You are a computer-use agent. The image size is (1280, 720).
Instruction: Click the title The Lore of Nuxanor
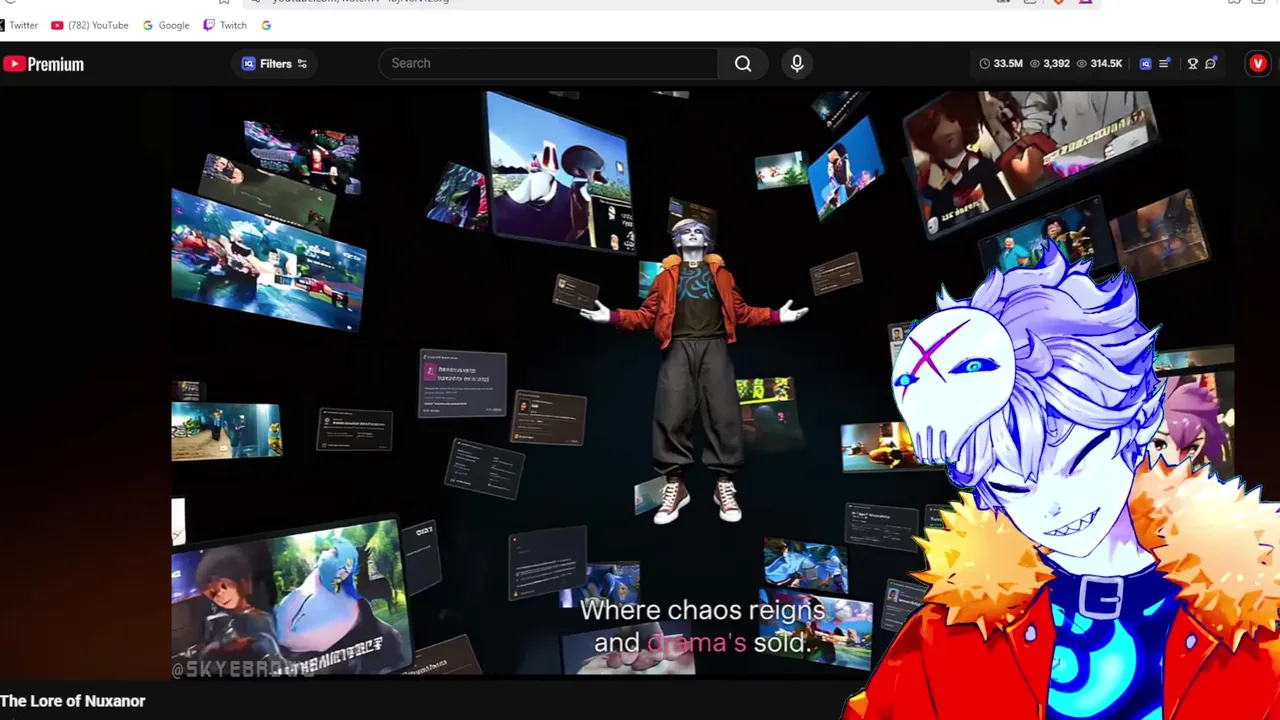click(73, 701)
